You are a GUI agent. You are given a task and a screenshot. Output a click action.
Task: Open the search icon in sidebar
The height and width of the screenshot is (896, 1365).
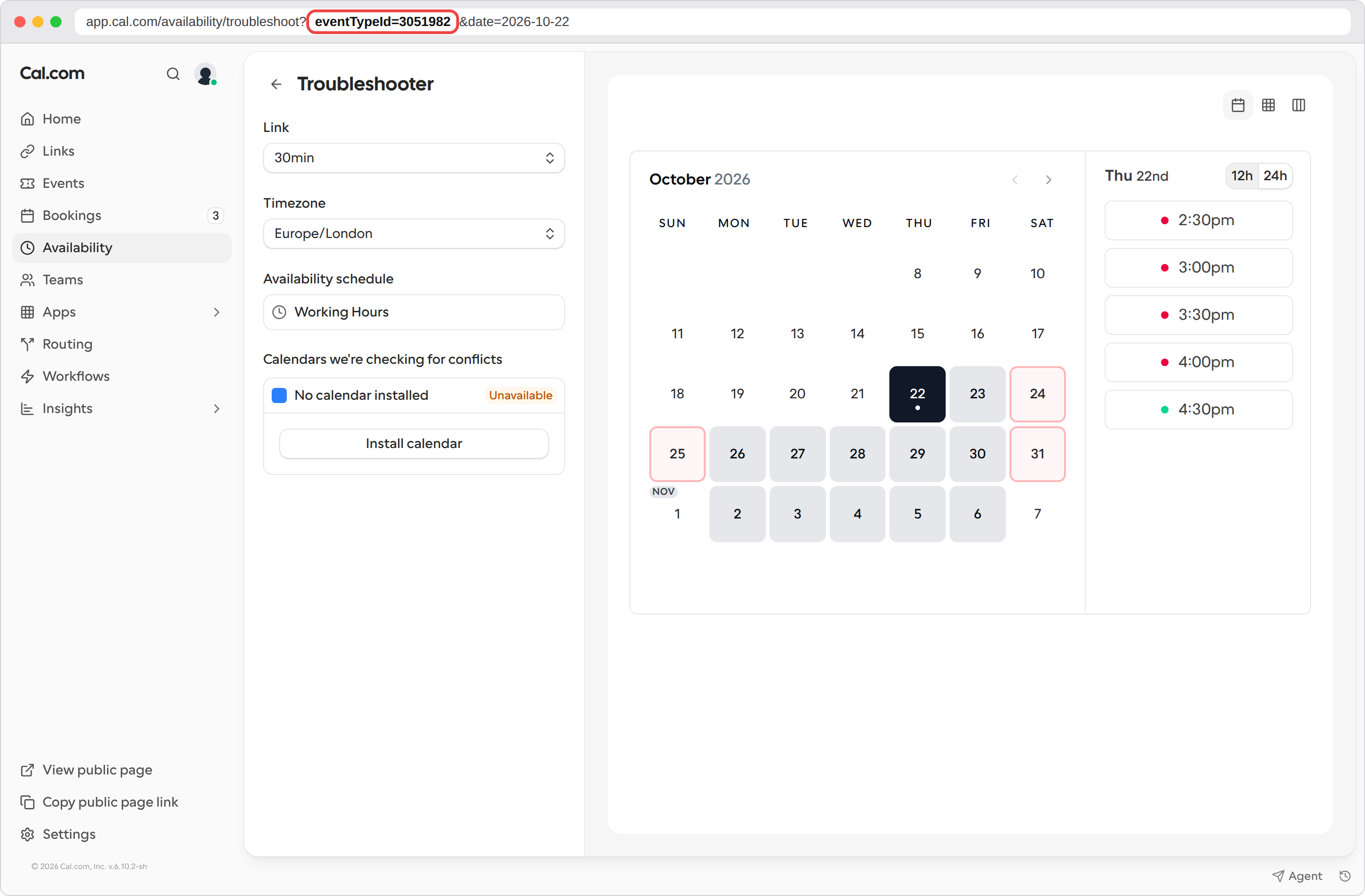click(173, 74)
